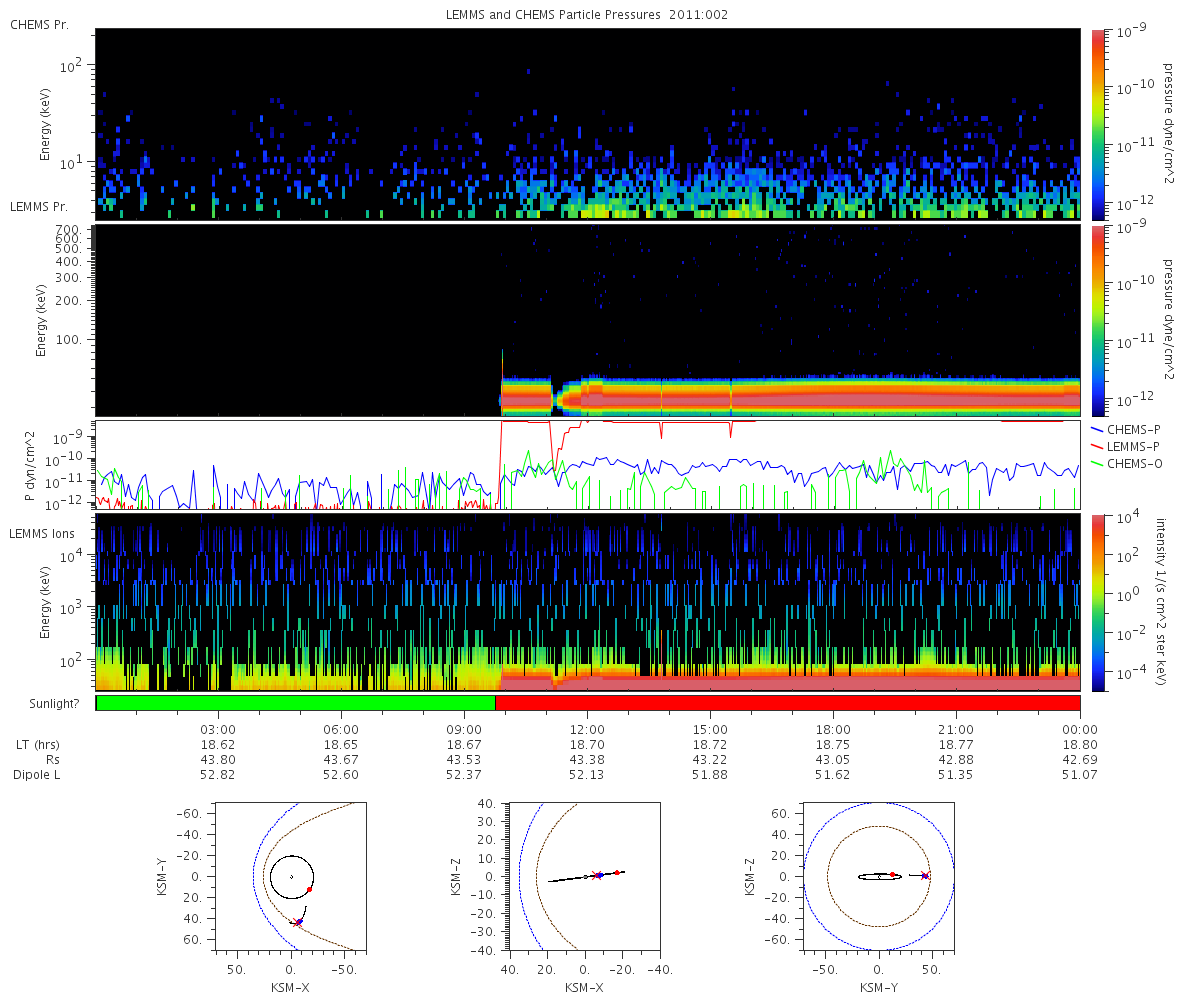The height and width of the screenshot is (1000, 1200).
Task: Click the green segment of the Sunlight bar
Action: (x=296, y=703)
